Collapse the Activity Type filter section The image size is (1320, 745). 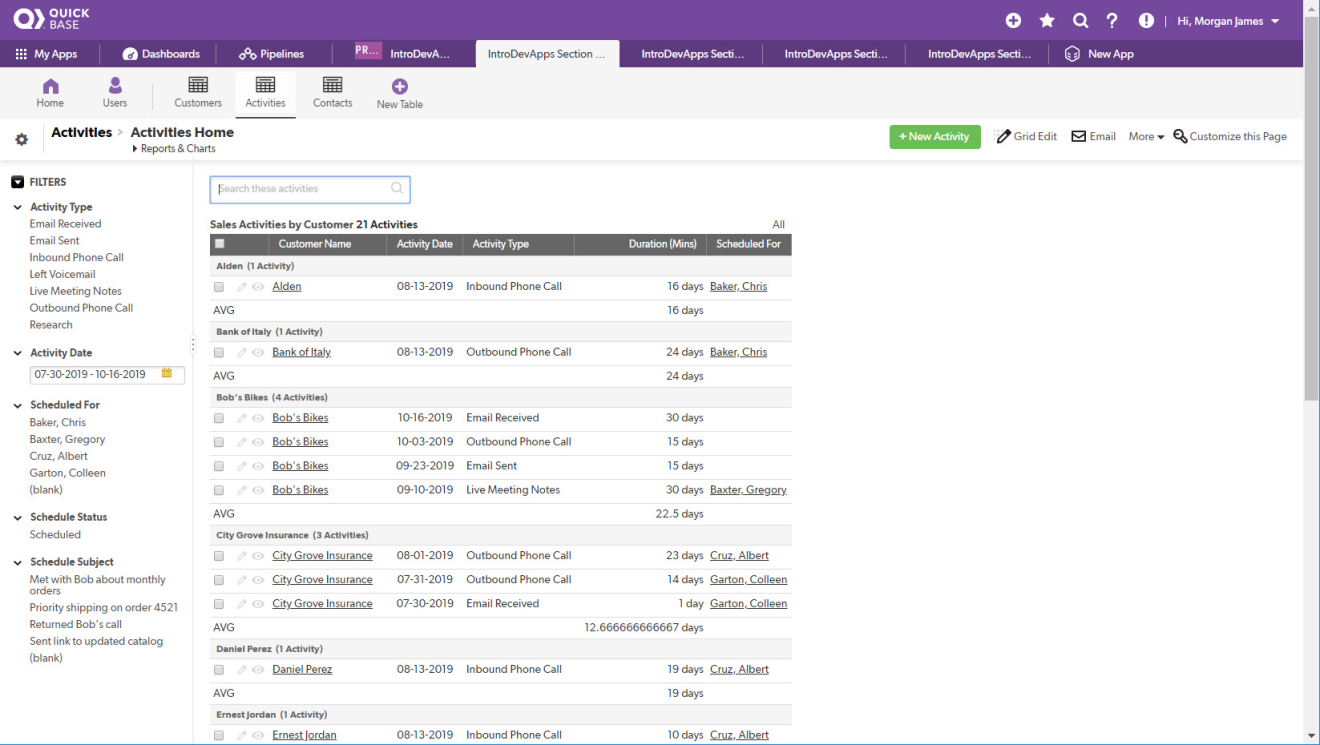18,208
